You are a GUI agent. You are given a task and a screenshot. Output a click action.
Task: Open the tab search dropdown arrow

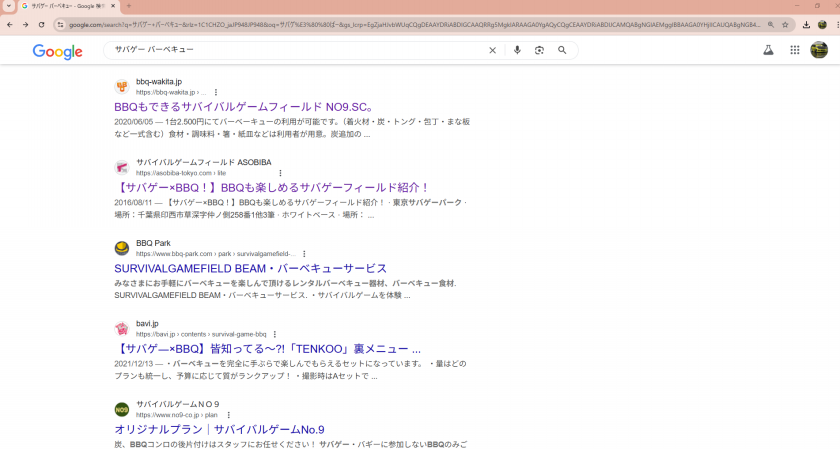[x=9, y=6]
